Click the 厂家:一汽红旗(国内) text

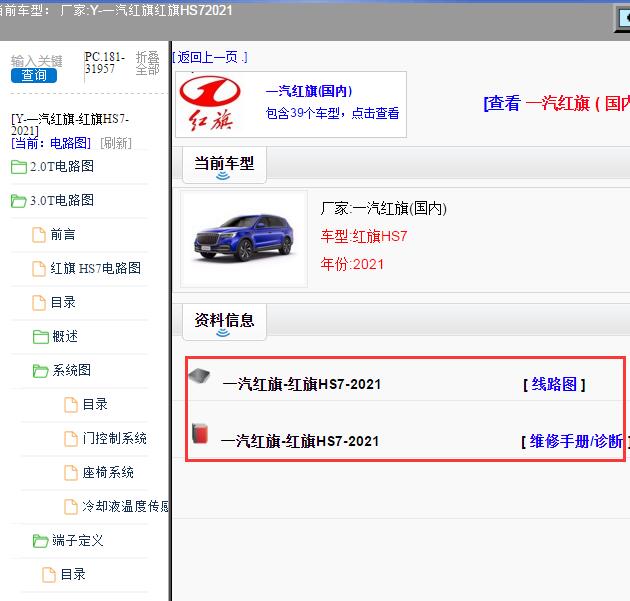(384, 209)
